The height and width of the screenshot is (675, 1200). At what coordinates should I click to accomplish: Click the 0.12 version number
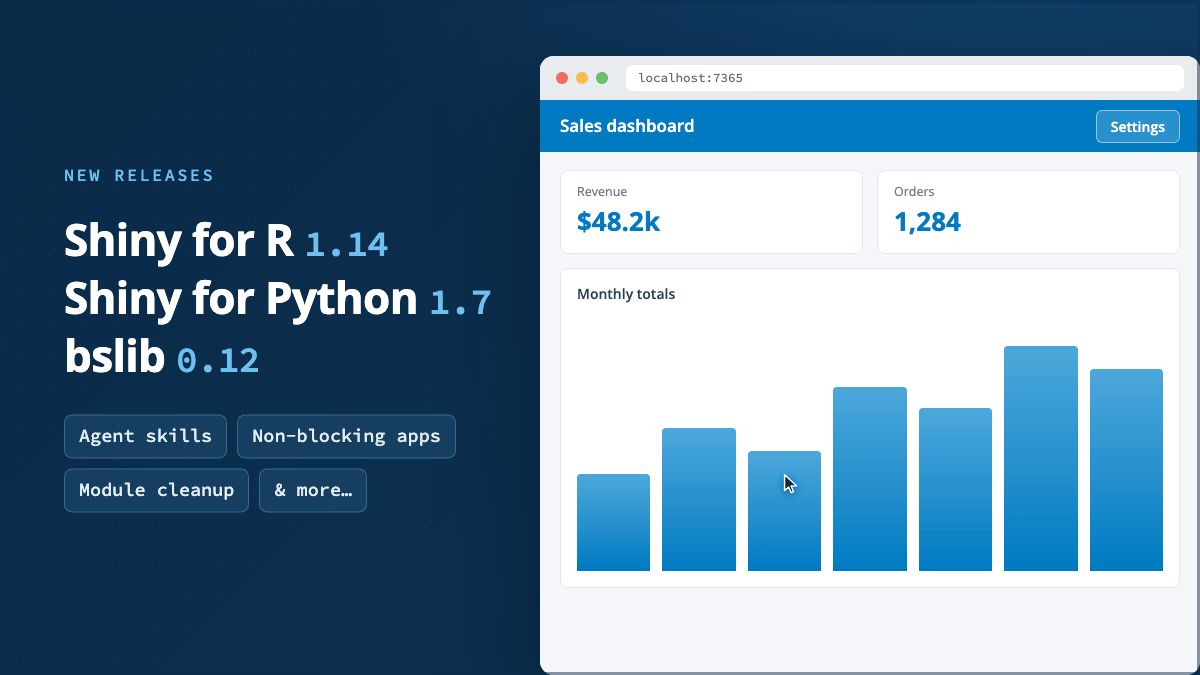pyautogui.click(x=218, y=360)
